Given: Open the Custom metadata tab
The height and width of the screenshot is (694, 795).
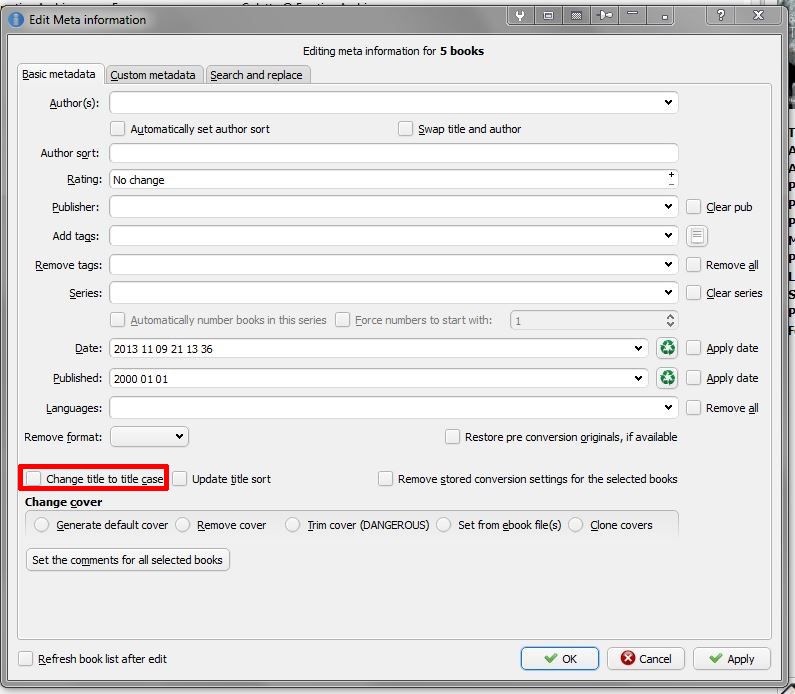Looking at the screenshot, I should click(x=153, y=75).
